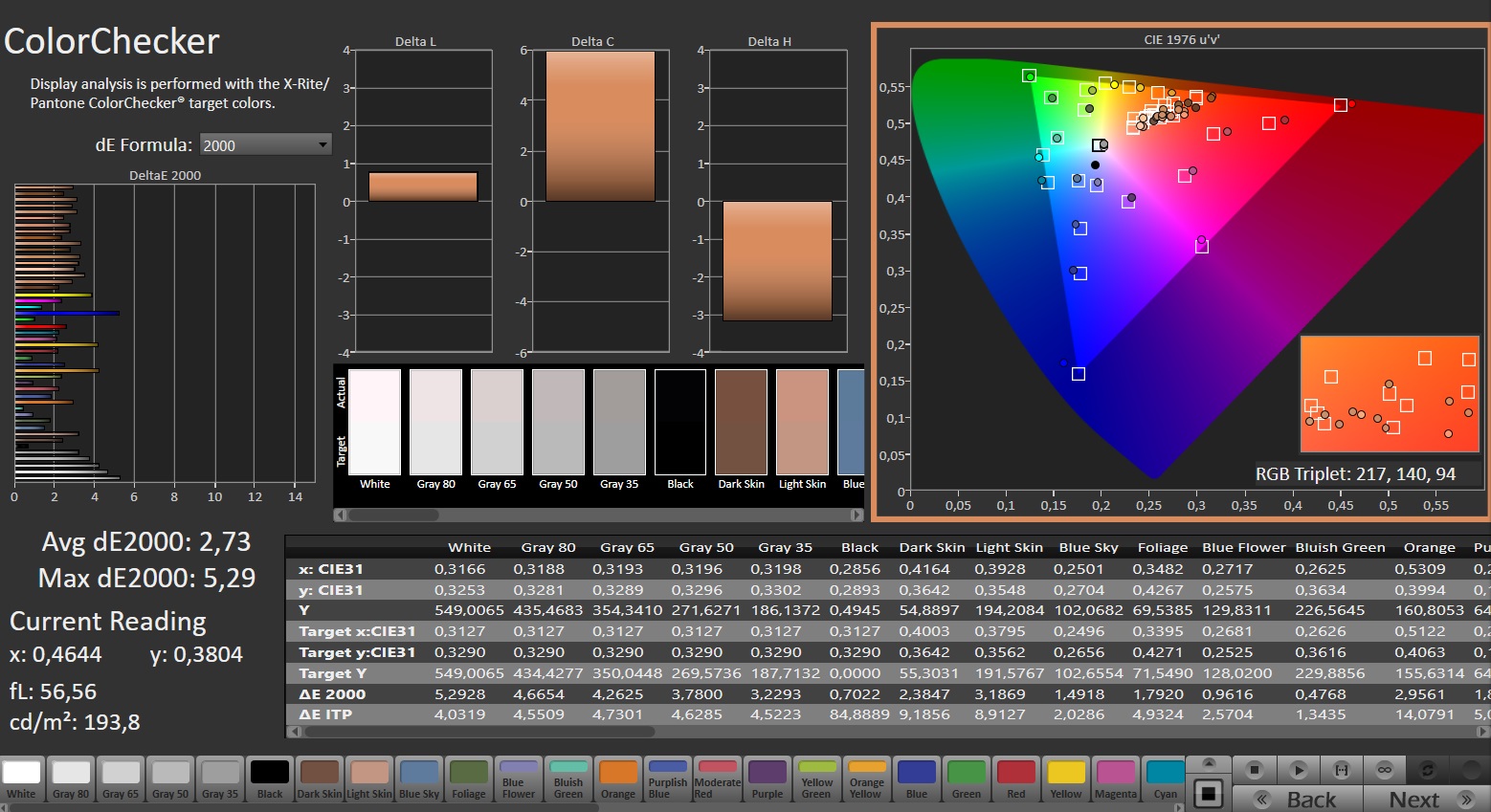
Task: Click the Light Skin actual/target swatch
Action: [802, 422]
